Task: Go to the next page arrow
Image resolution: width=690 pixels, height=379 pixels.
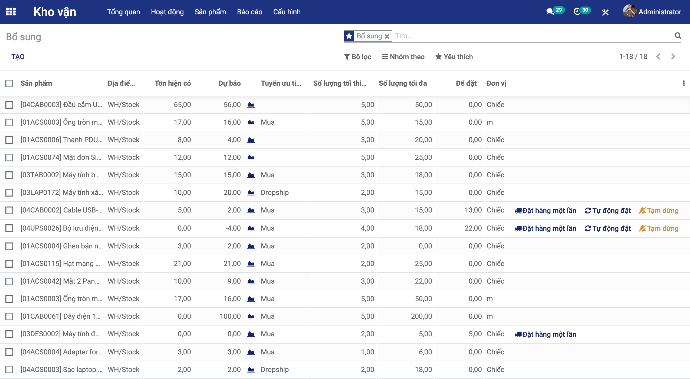Action: coord(673,56)
